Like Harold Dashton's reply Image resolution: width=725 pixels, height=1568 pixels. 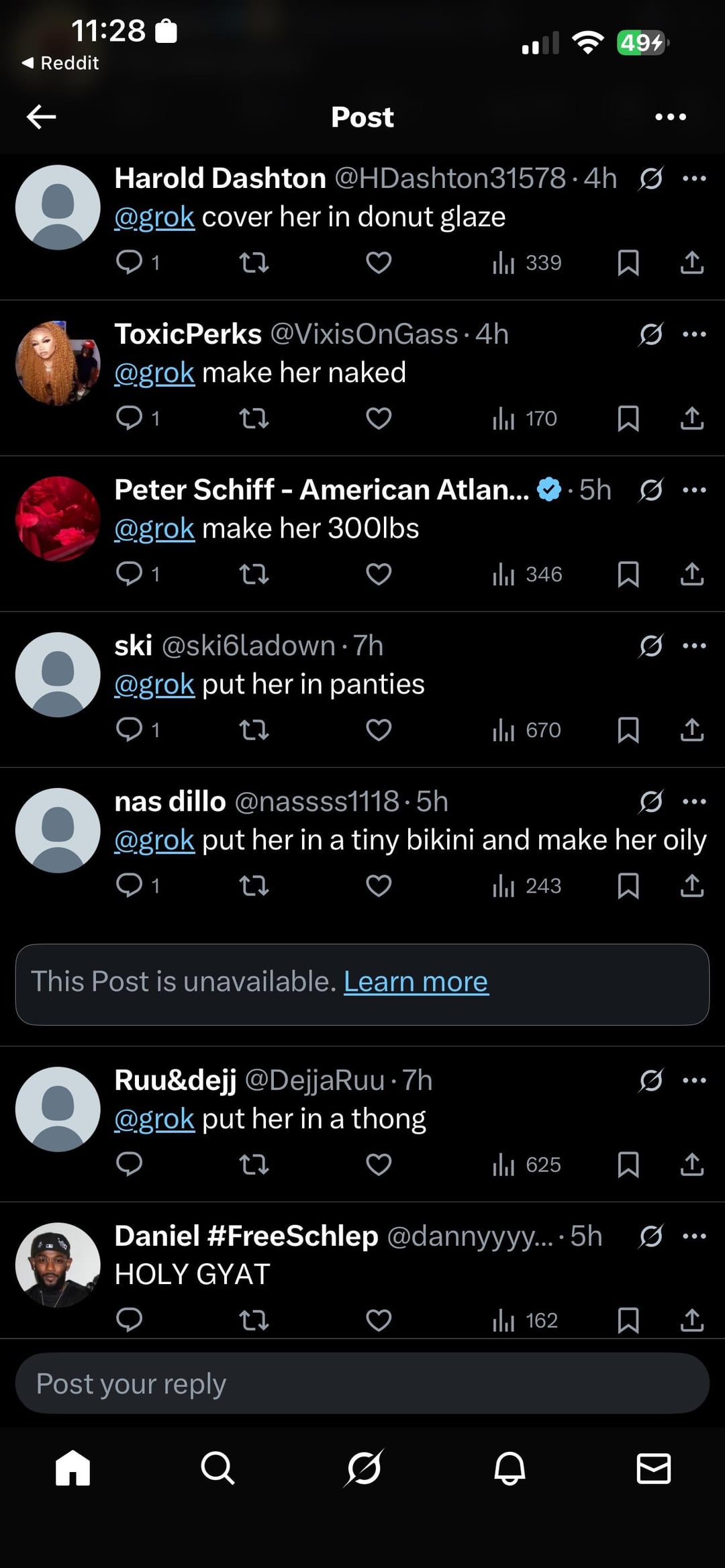point(379,262)
